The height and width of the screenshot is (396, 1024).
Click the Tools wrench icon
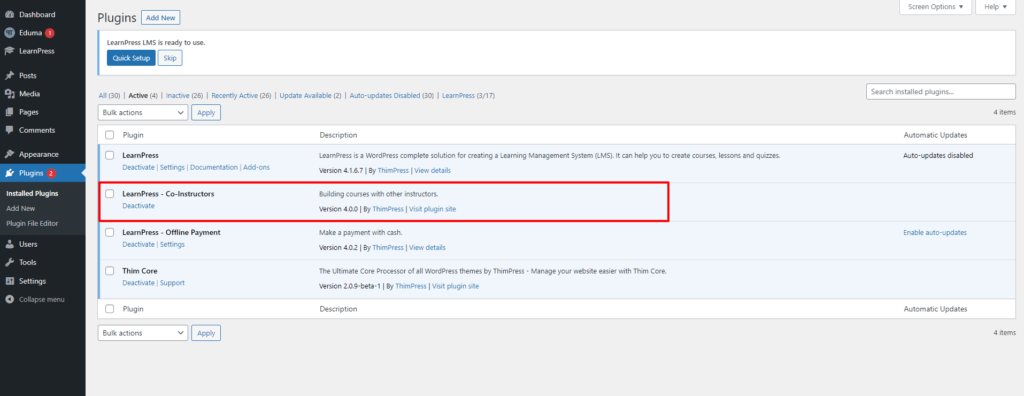pos(9,263)
